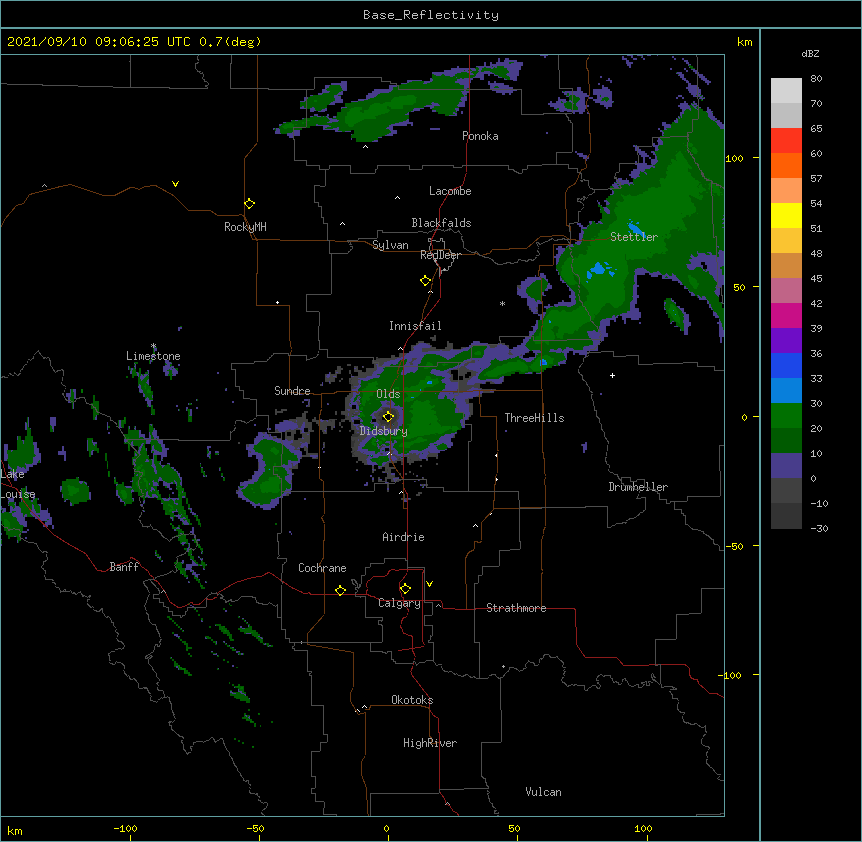This screenshot has height=842, width=862.
Task: Click the Ponoka city label
Action: pyautogui.click(x=480, y=136)
